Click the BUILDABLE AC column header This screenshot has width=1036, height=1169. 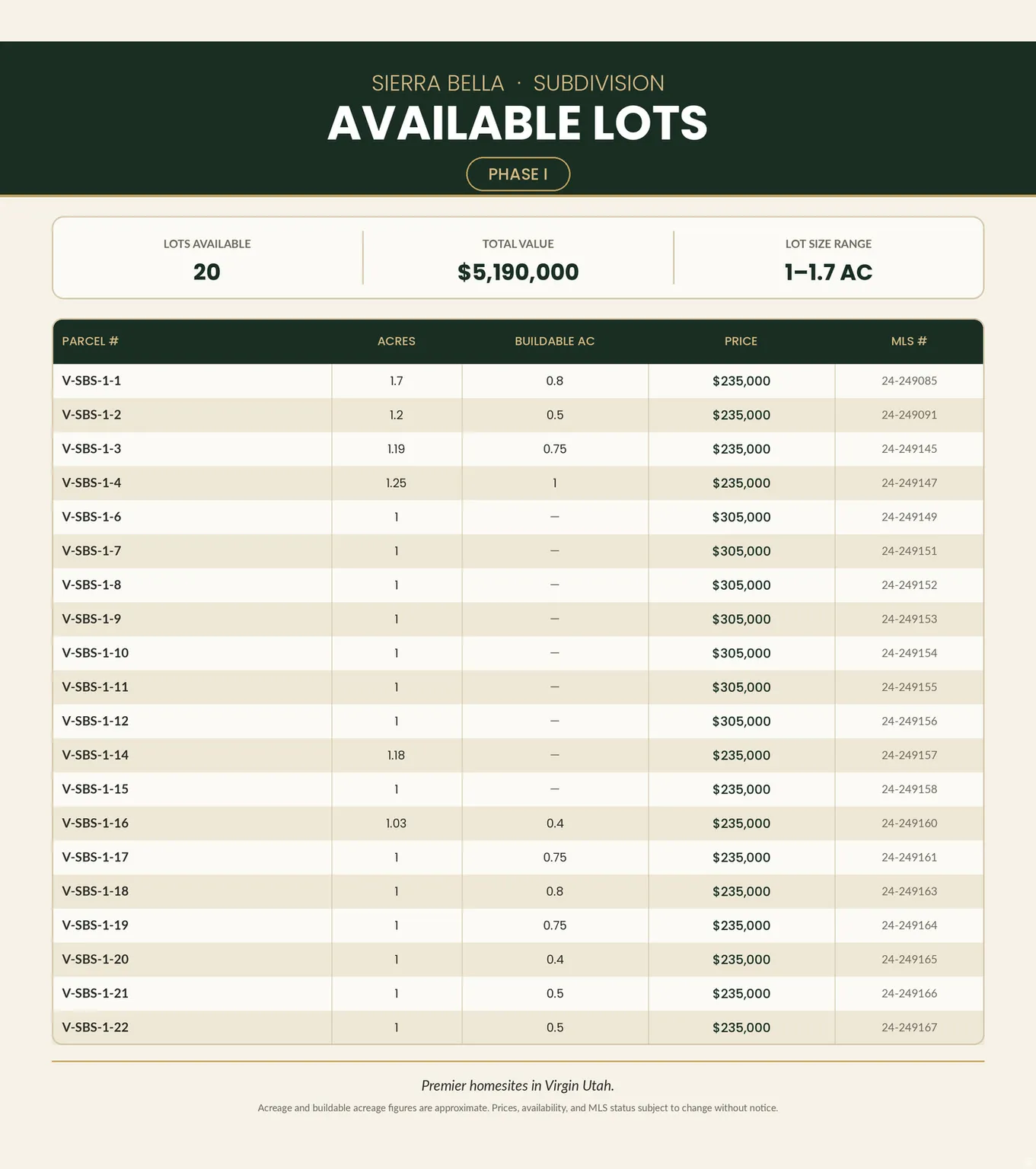[554, 341]
